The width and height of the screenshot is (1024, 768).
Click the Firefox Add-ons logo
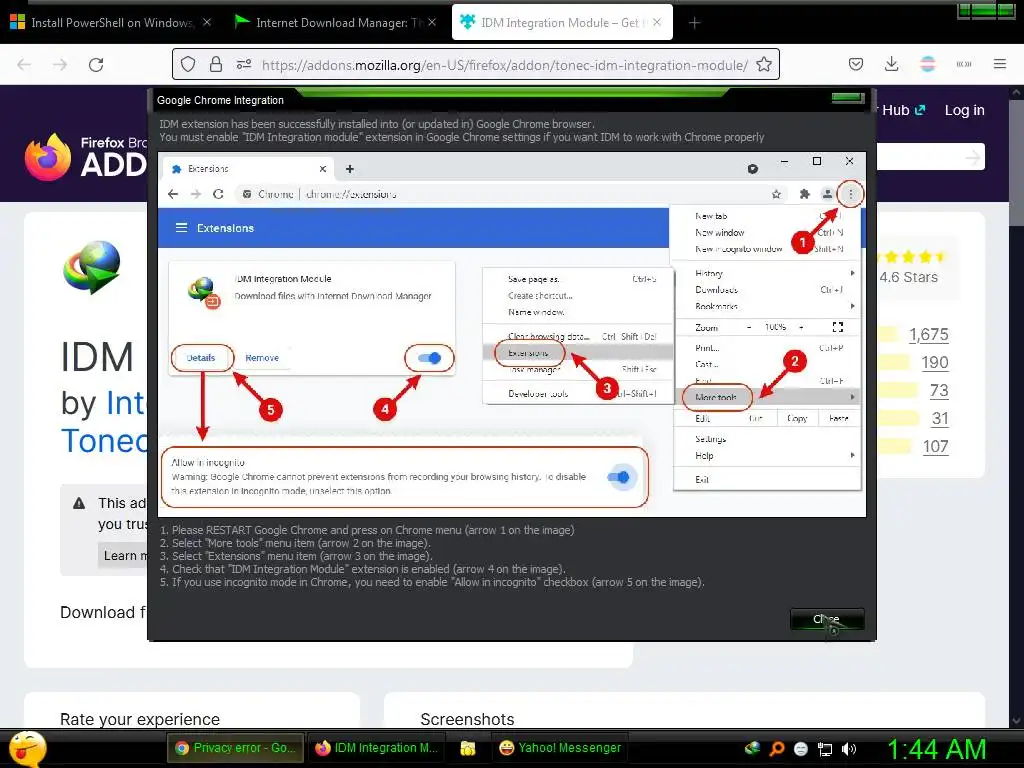pos(85,157)
